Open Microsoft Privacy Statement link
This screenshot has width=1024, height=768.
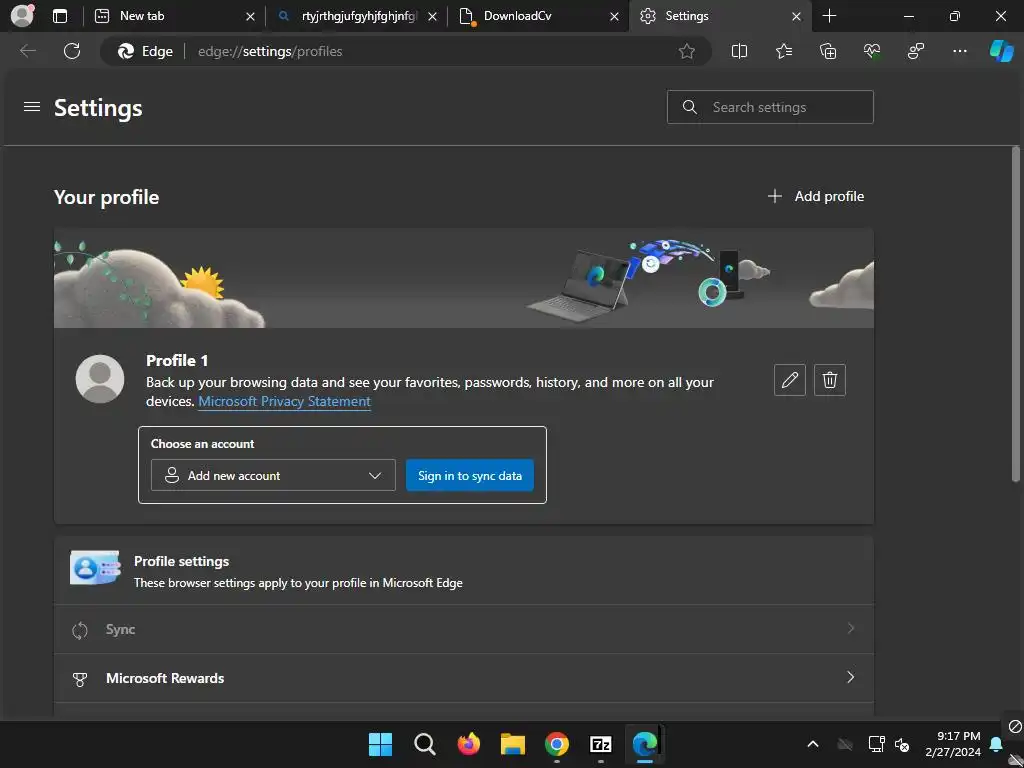284,401
